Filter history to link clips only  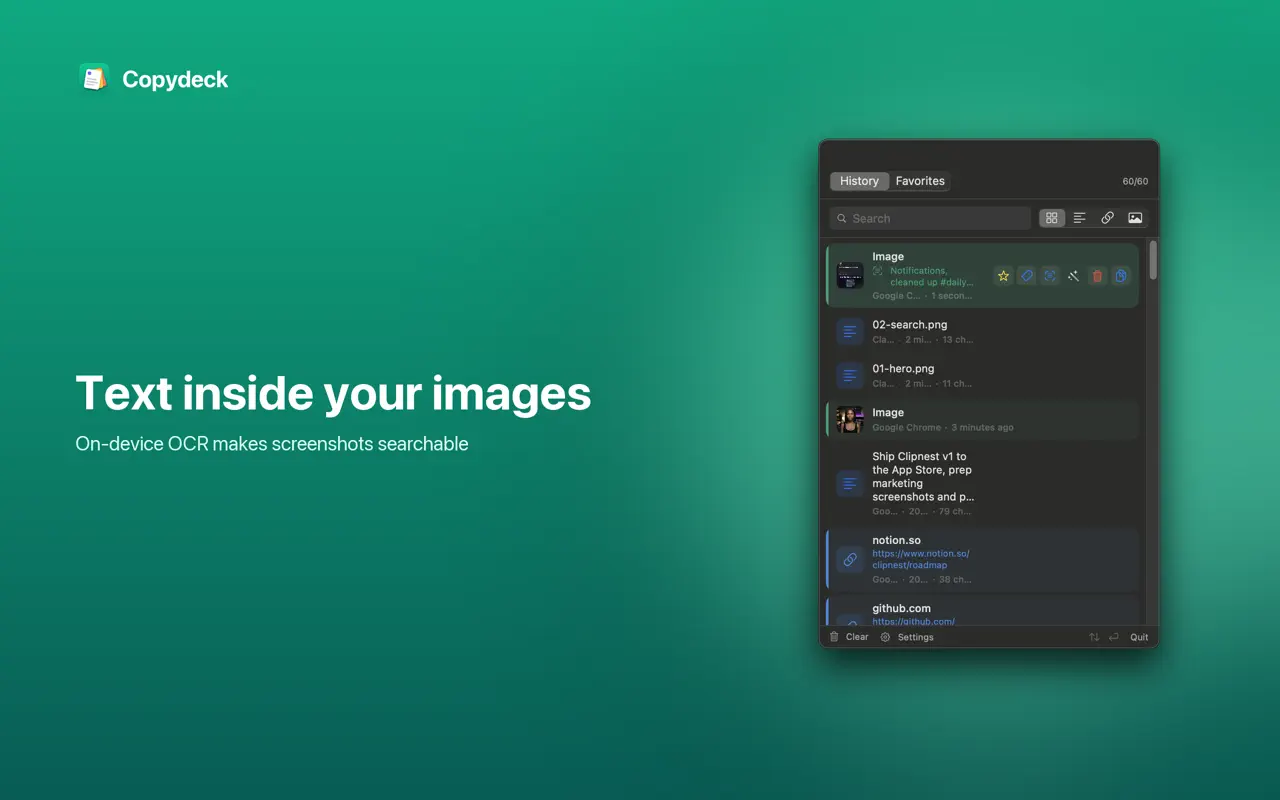coord(1108,218)
